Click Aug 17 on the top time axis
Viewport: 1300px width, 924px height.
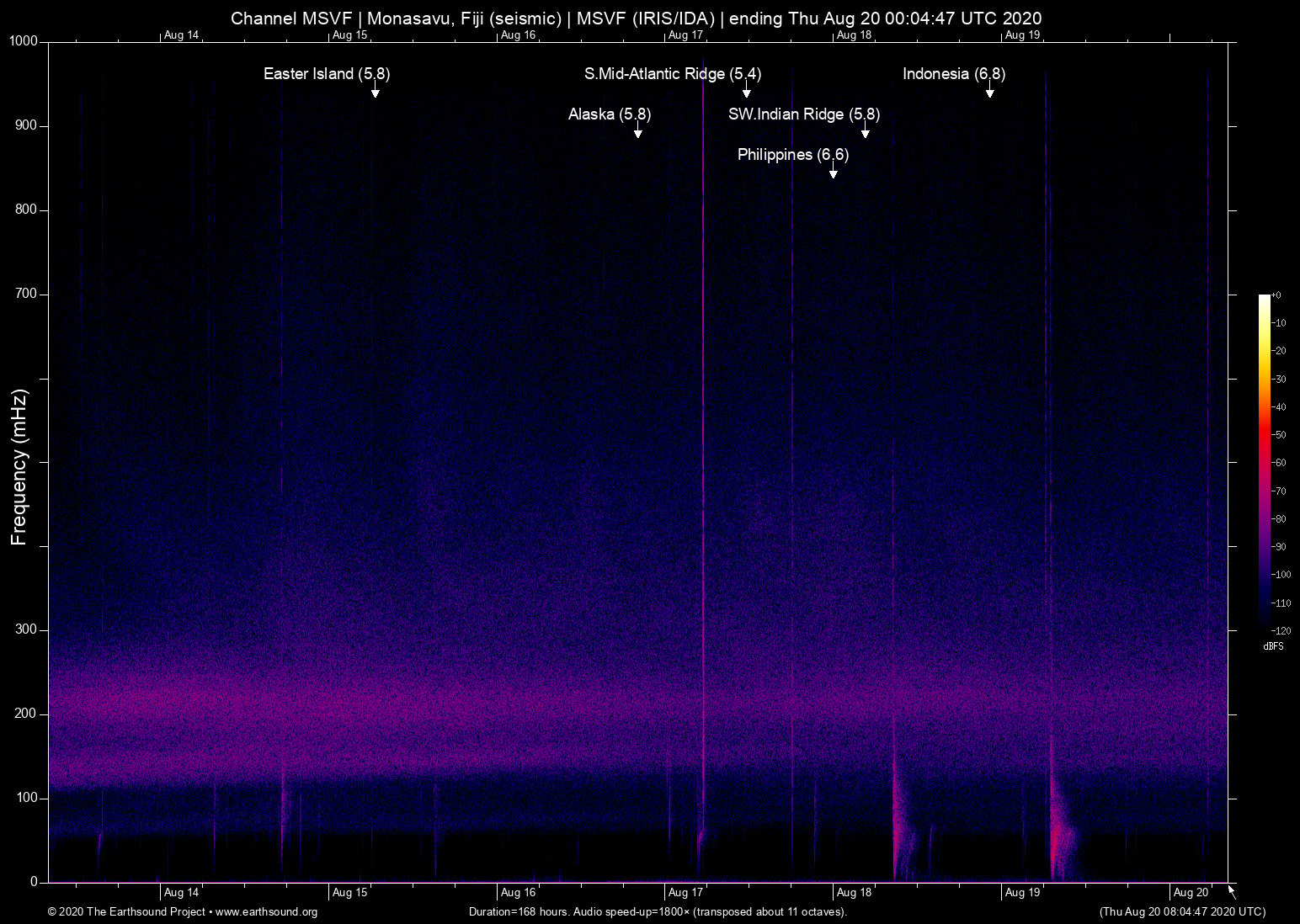click(686, 35)
